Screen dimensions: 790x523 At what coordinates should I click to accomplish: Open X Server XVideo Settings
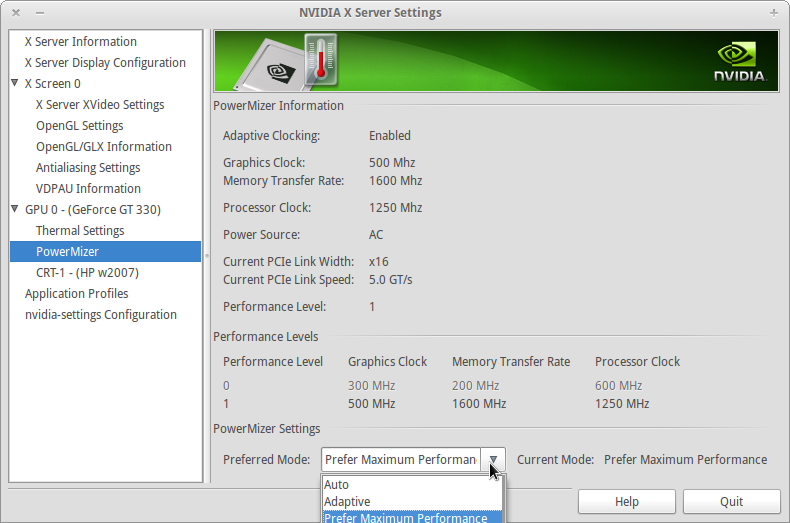pyautogui.click(x=100, y=105)
